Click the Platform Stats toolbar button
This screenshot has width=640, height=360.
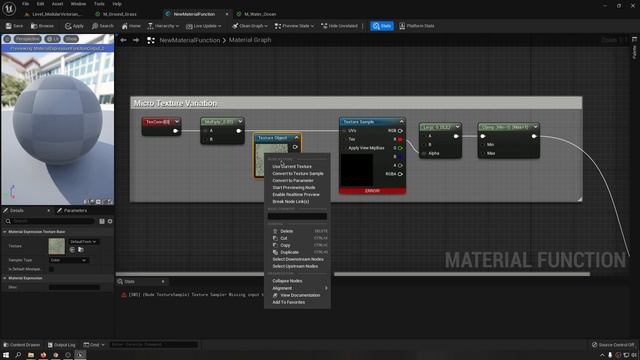(417, 26)
